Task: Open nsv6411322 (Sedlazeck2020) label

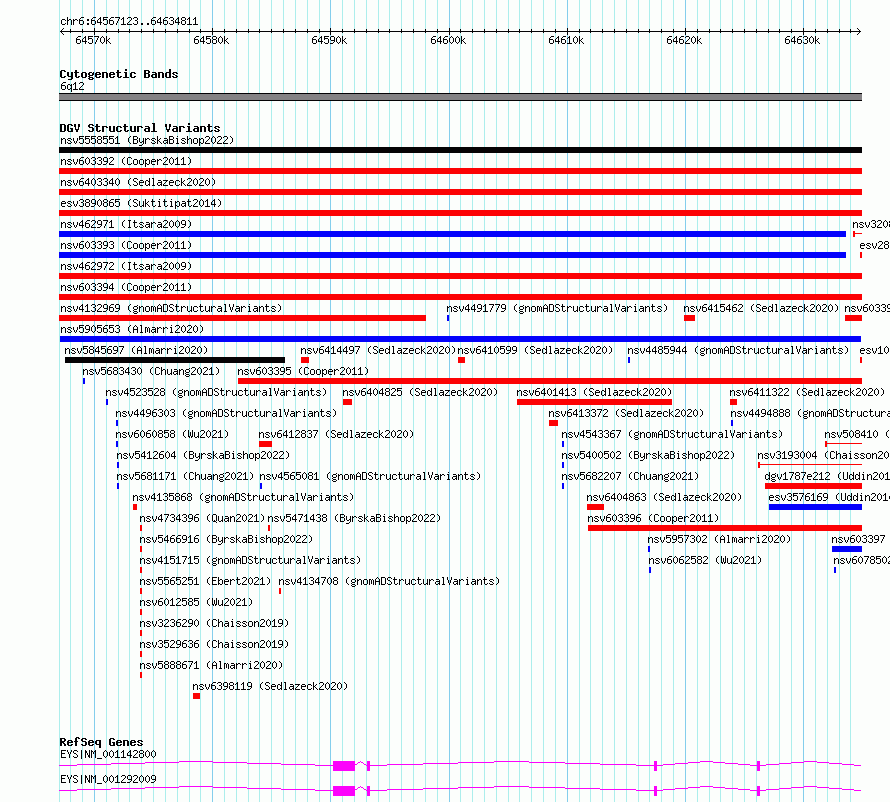Action: 807,392
